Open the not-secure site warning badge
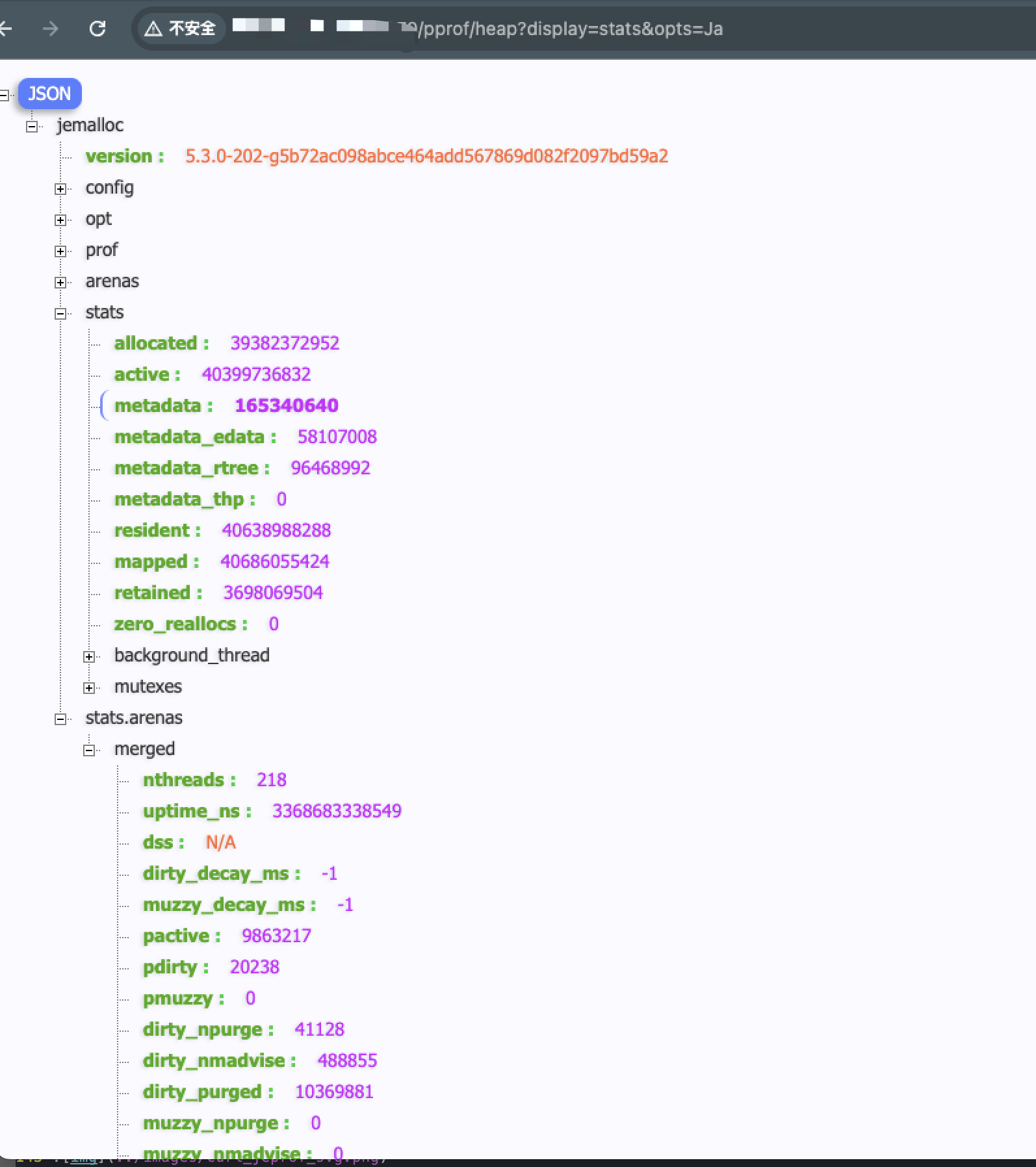This screenshot has width=1036, height=1167. [180, 29]
